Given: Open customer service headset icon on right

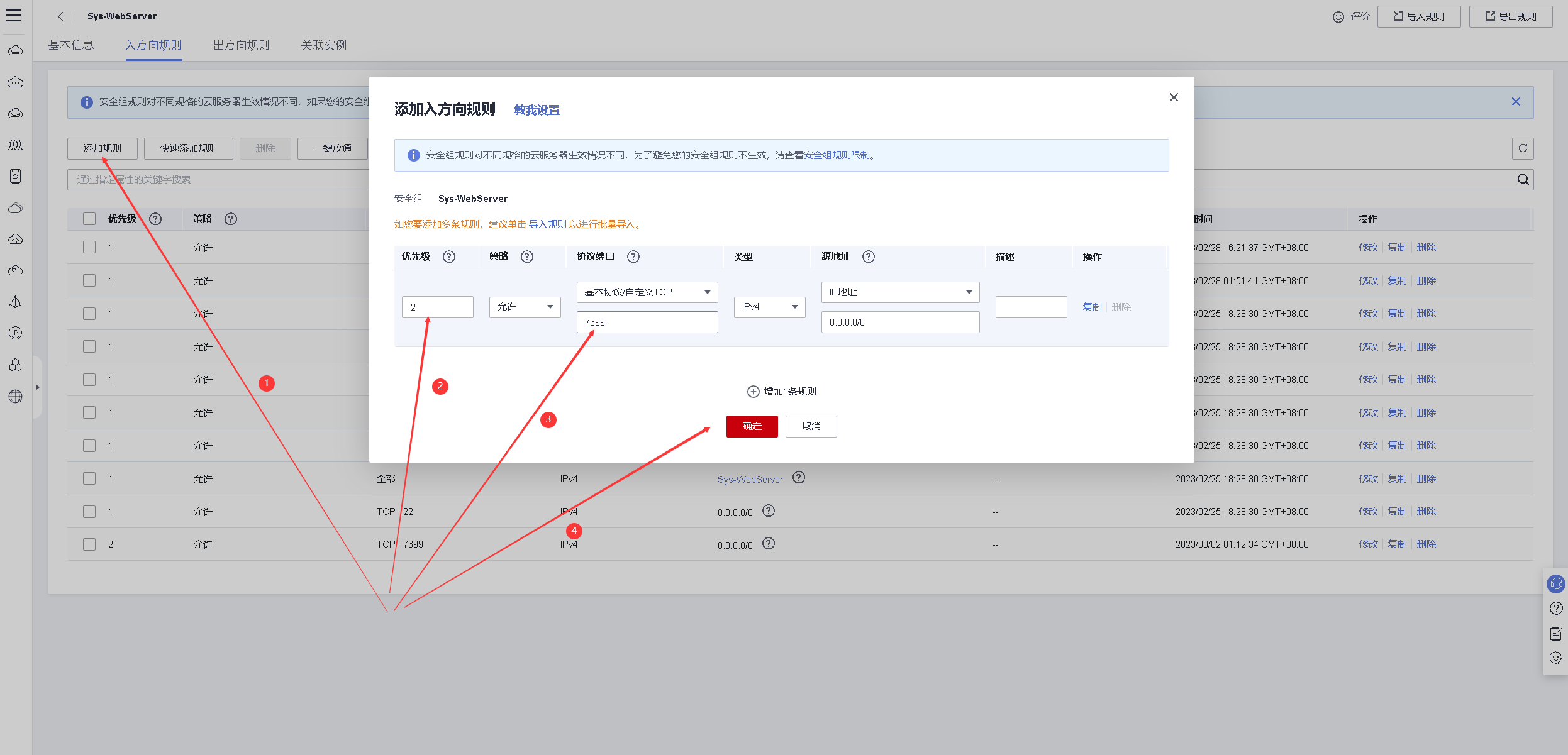Looking at the screenshot, I should click(1555, 584).
